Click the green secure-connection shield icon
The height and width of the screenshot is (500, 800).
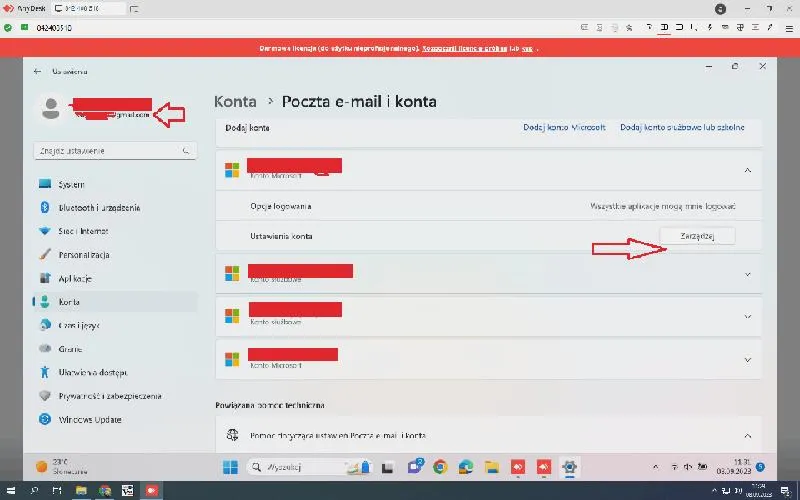click(x=8, y=28)
